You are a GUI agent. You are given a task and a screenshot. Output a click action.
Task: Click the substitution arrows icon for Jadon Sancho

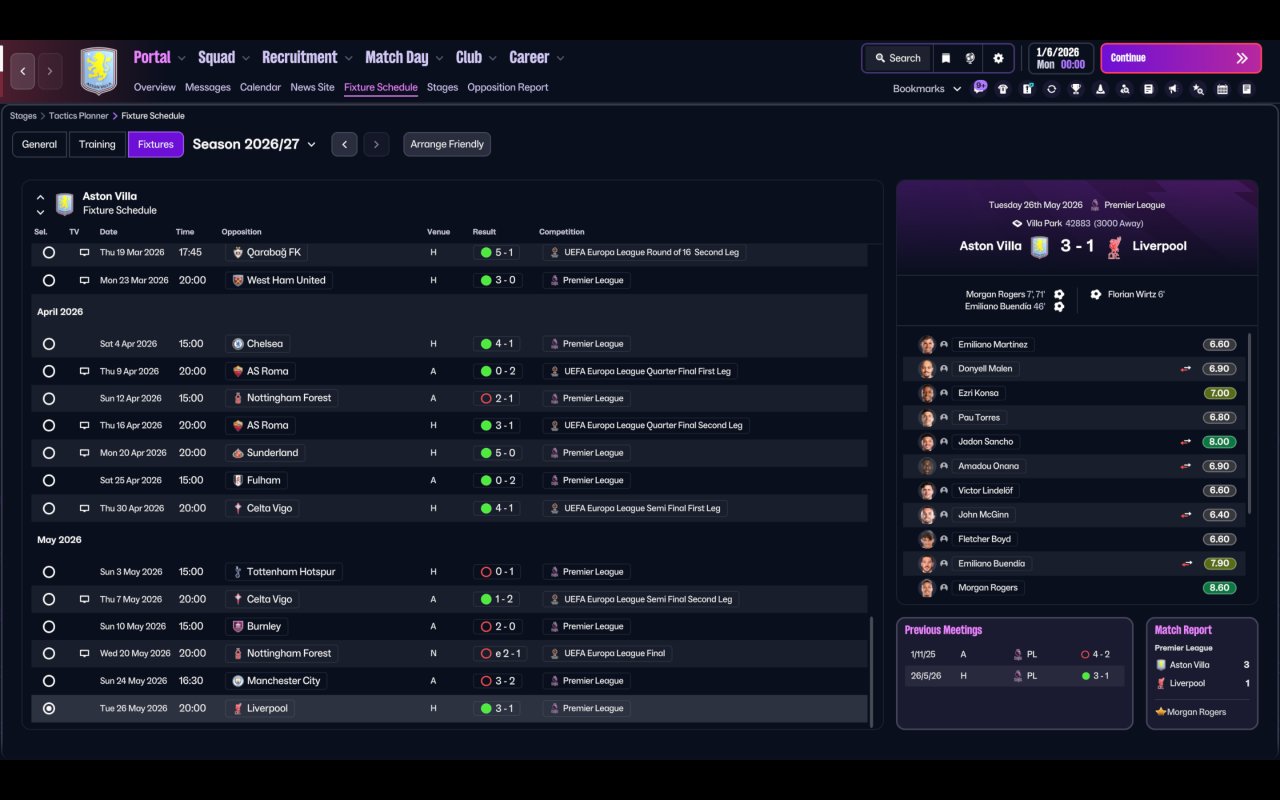pos(1186,442)
